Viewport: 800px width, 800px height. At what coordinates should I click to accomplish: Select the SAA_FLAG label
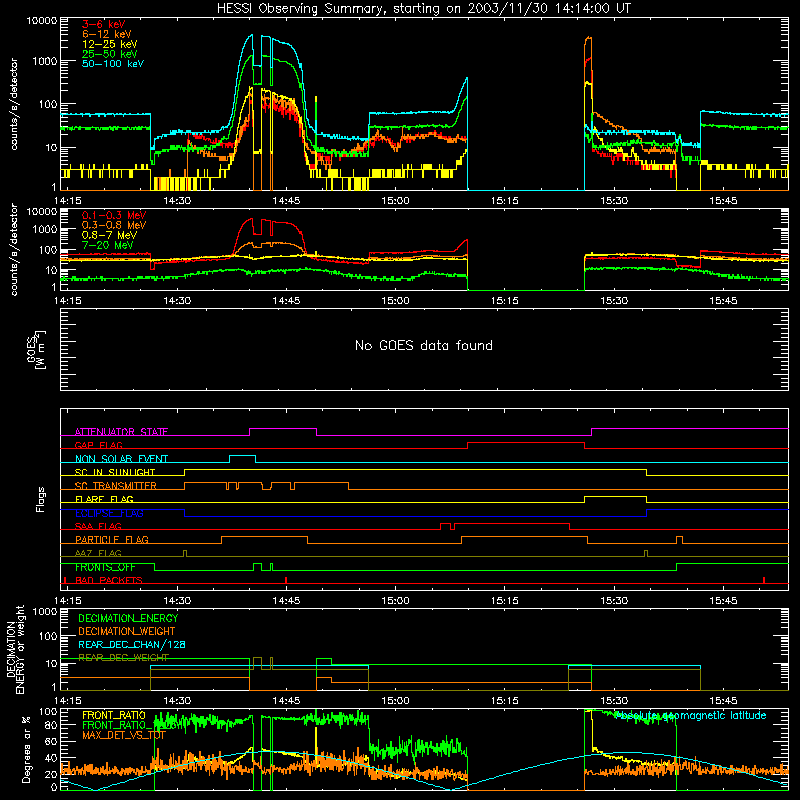pos(98,526)
